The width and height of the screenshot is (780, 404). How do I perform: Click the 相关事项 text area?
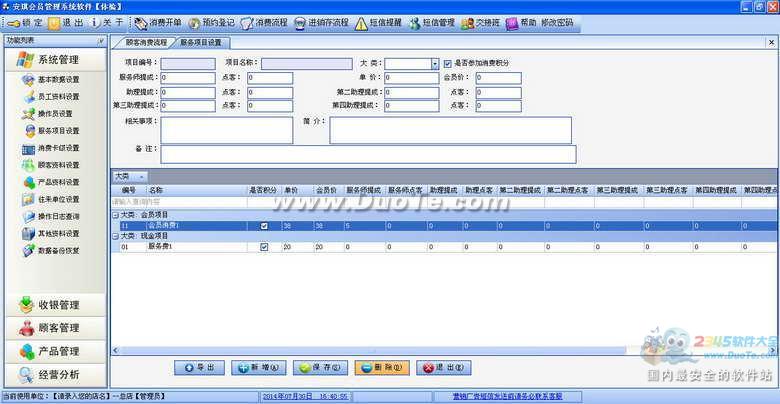point(227,130)
